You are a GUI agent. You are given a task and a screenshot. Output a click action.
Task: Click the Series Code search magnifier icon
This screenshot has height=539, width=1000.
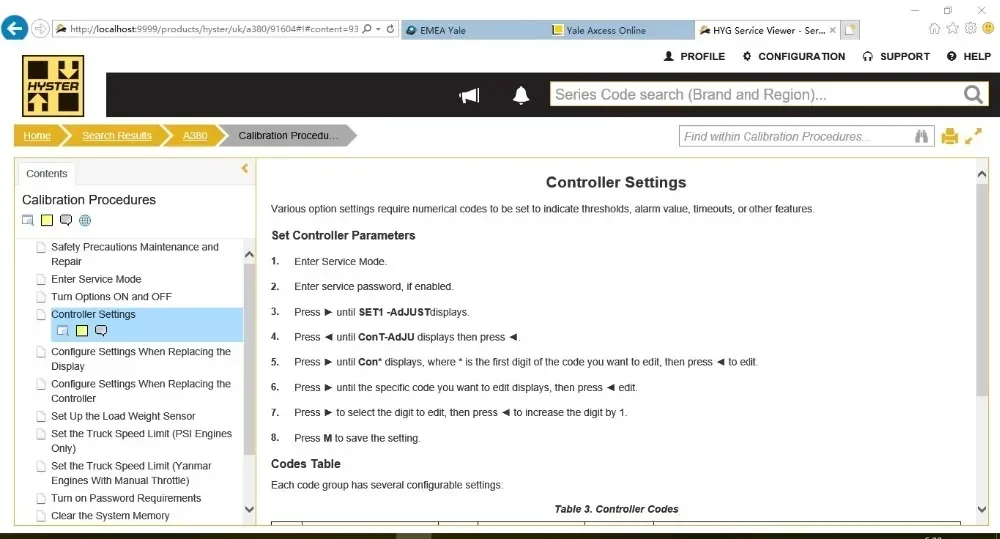tap(973, 94)
